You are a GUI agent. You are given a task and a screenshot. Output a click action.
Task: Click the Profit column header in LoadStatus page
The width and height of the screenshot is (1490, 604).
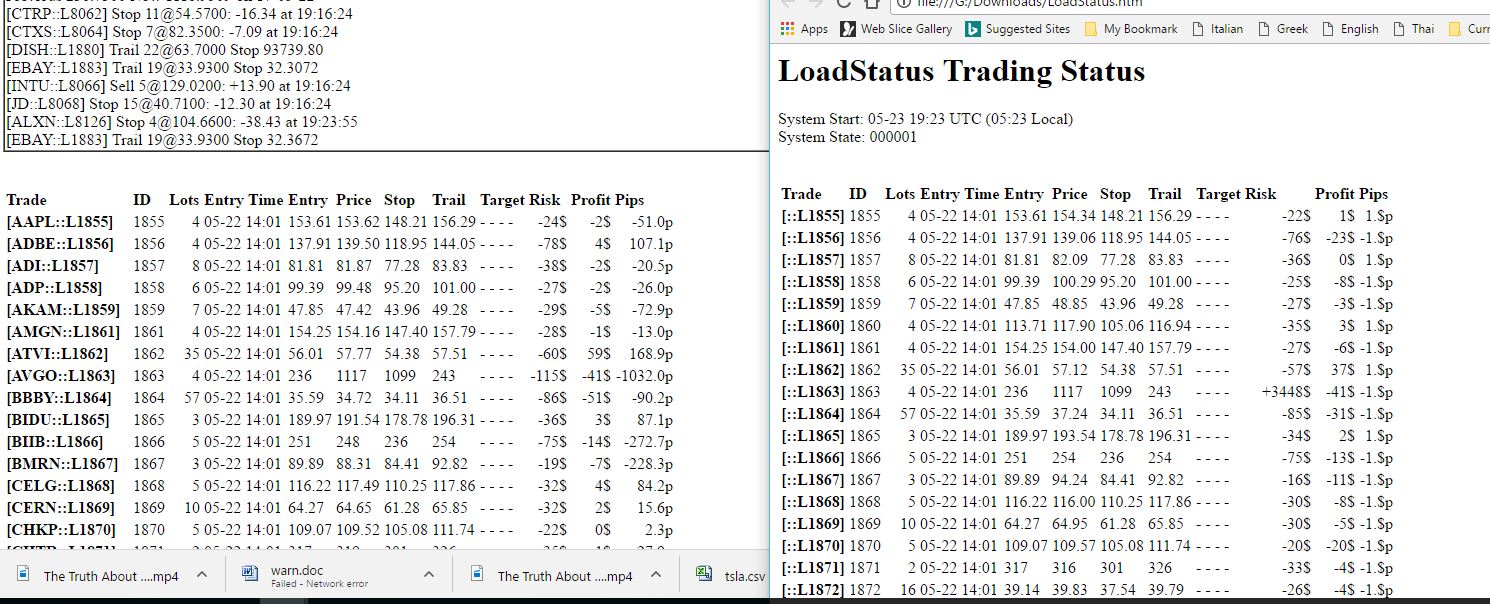pyautogui.click(x=1334, y=194)
